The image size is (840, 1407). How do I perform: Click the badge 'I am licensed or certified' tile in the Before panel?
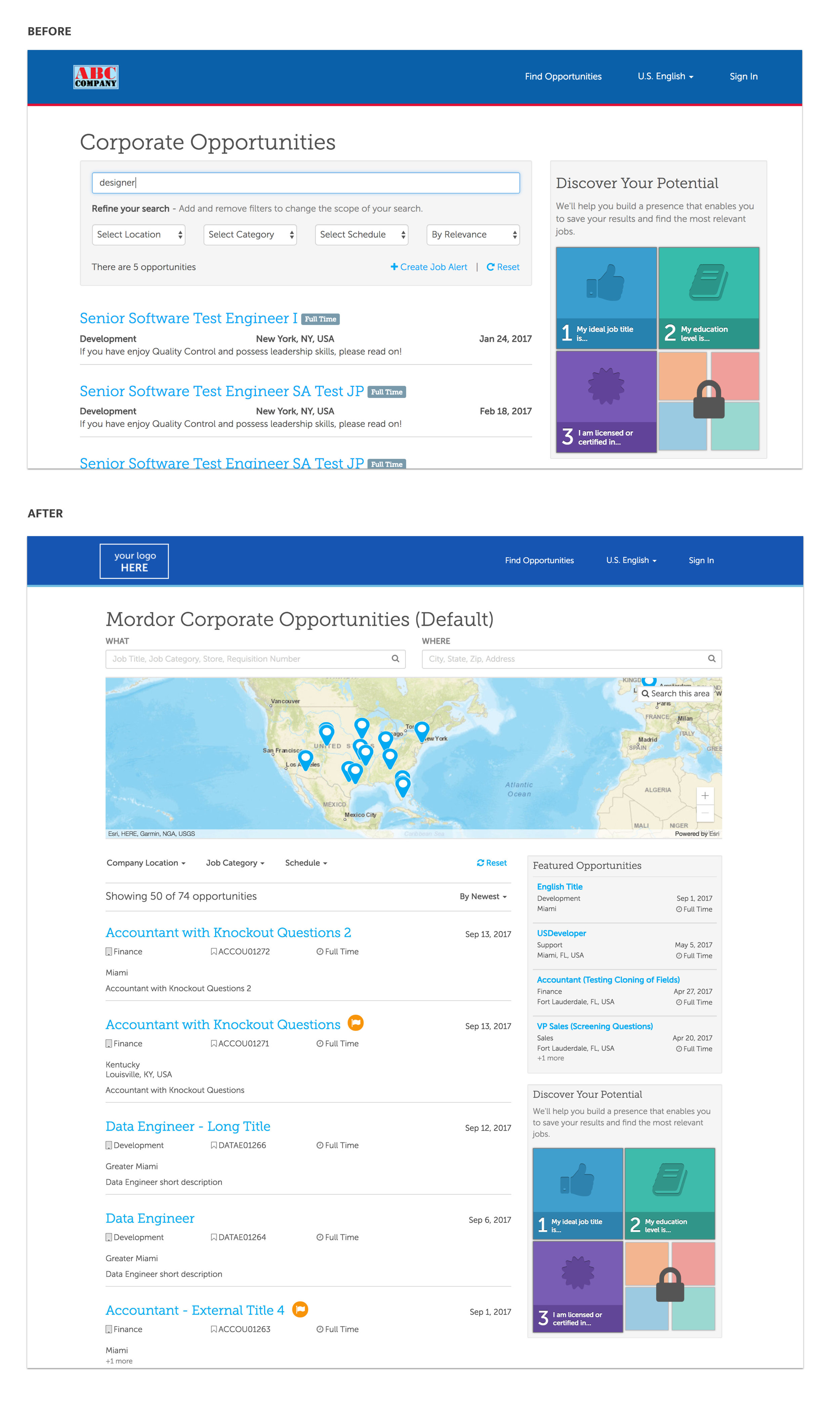[x=606, y=401]
